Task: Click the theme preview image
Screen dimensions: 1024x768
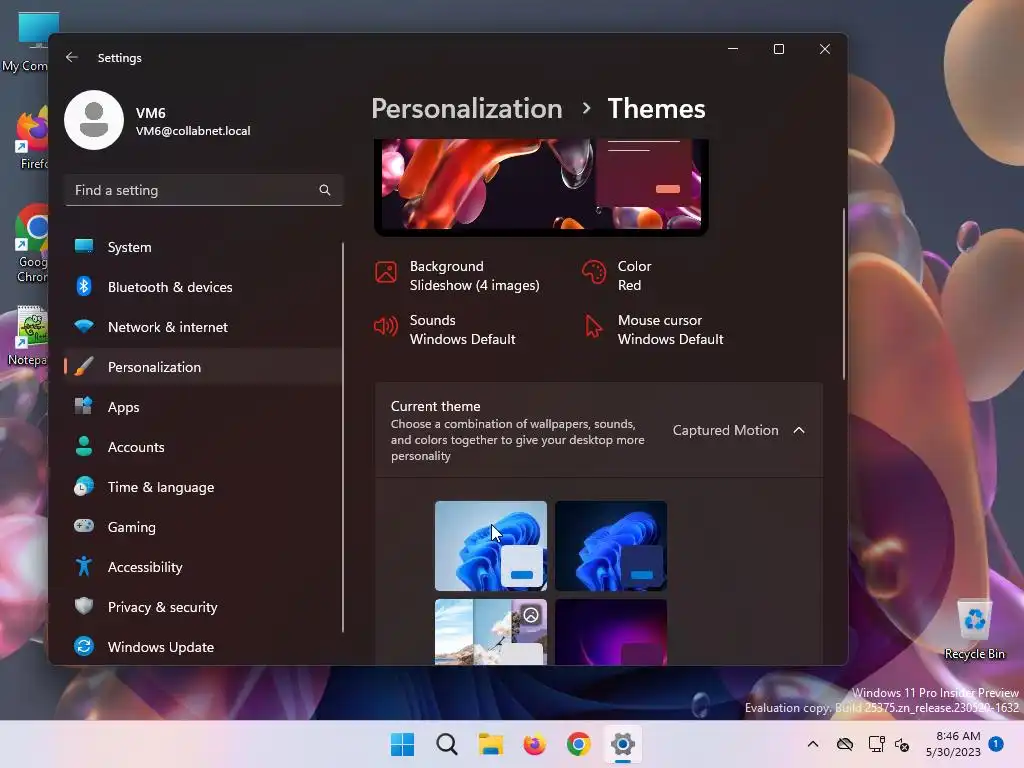Action: pyautogui.click(x=541, y=185)
